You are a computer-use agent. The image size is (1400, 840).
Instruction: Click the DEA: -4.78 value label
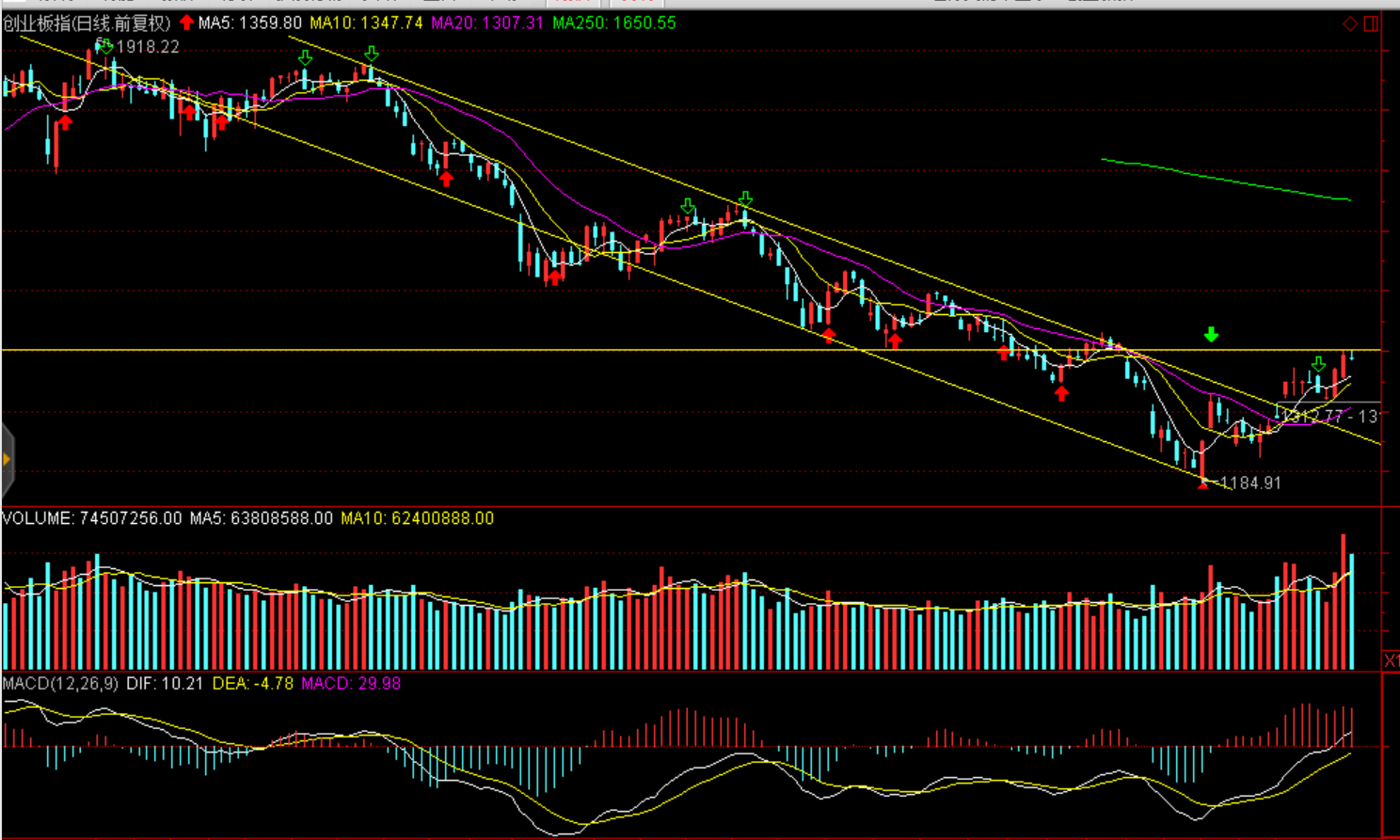252,683
